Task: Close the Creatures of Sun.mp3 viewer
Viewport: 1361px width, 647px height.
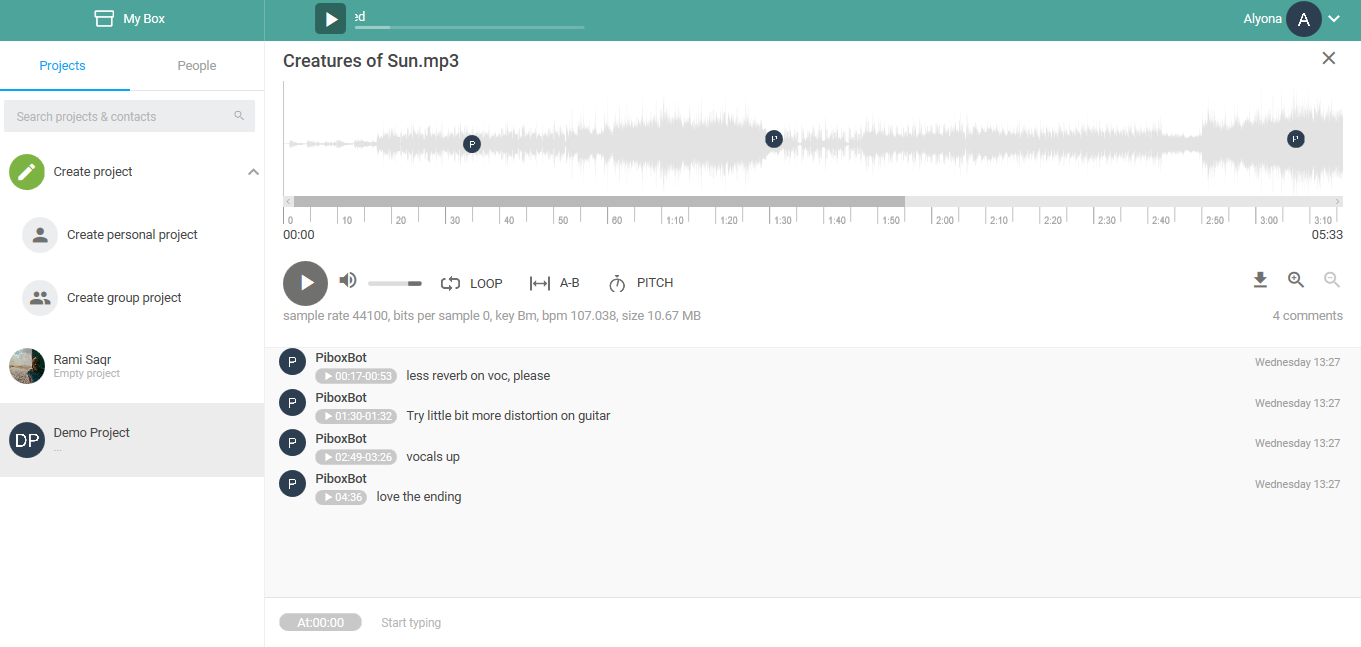Action: (x=1329, y=58)
